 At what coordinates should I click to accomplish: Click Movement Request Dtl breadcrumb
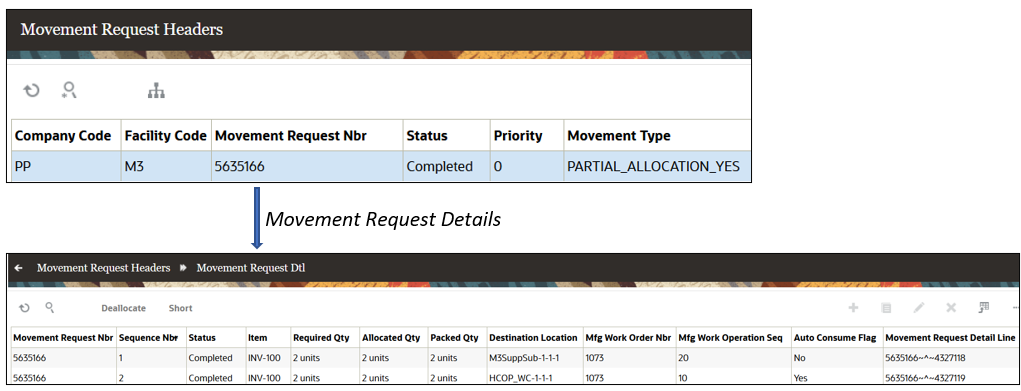pos(251,268)
